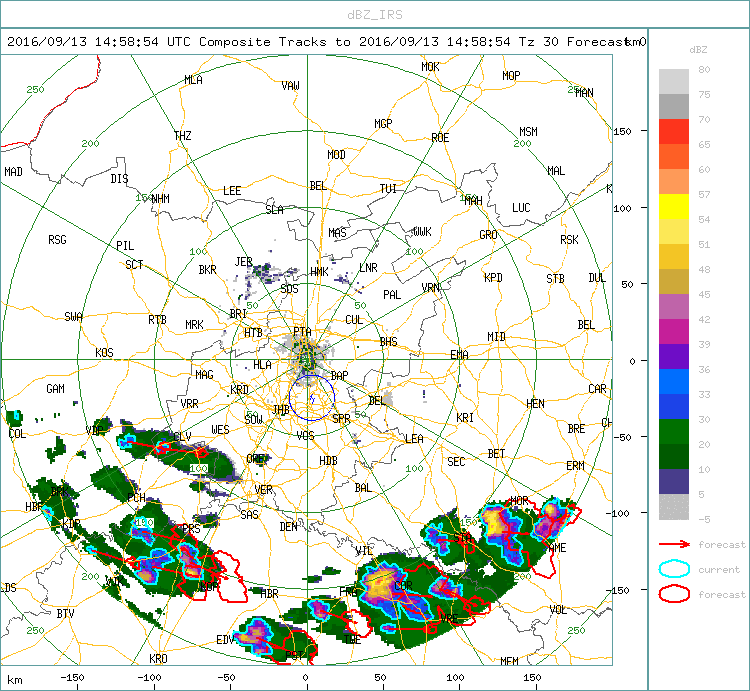Click the red forecast ellipse legend icon

coord(674,594)
